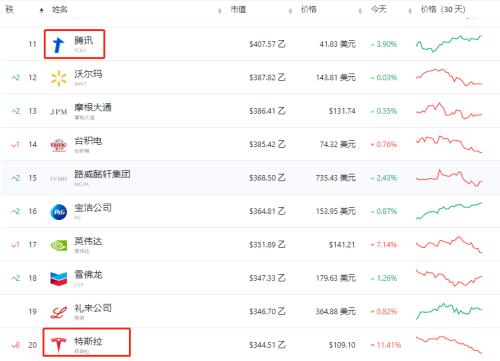This screenshot has height=361, width=500.
Task: Open 摩根大通 company link
Action: [93, 107]
